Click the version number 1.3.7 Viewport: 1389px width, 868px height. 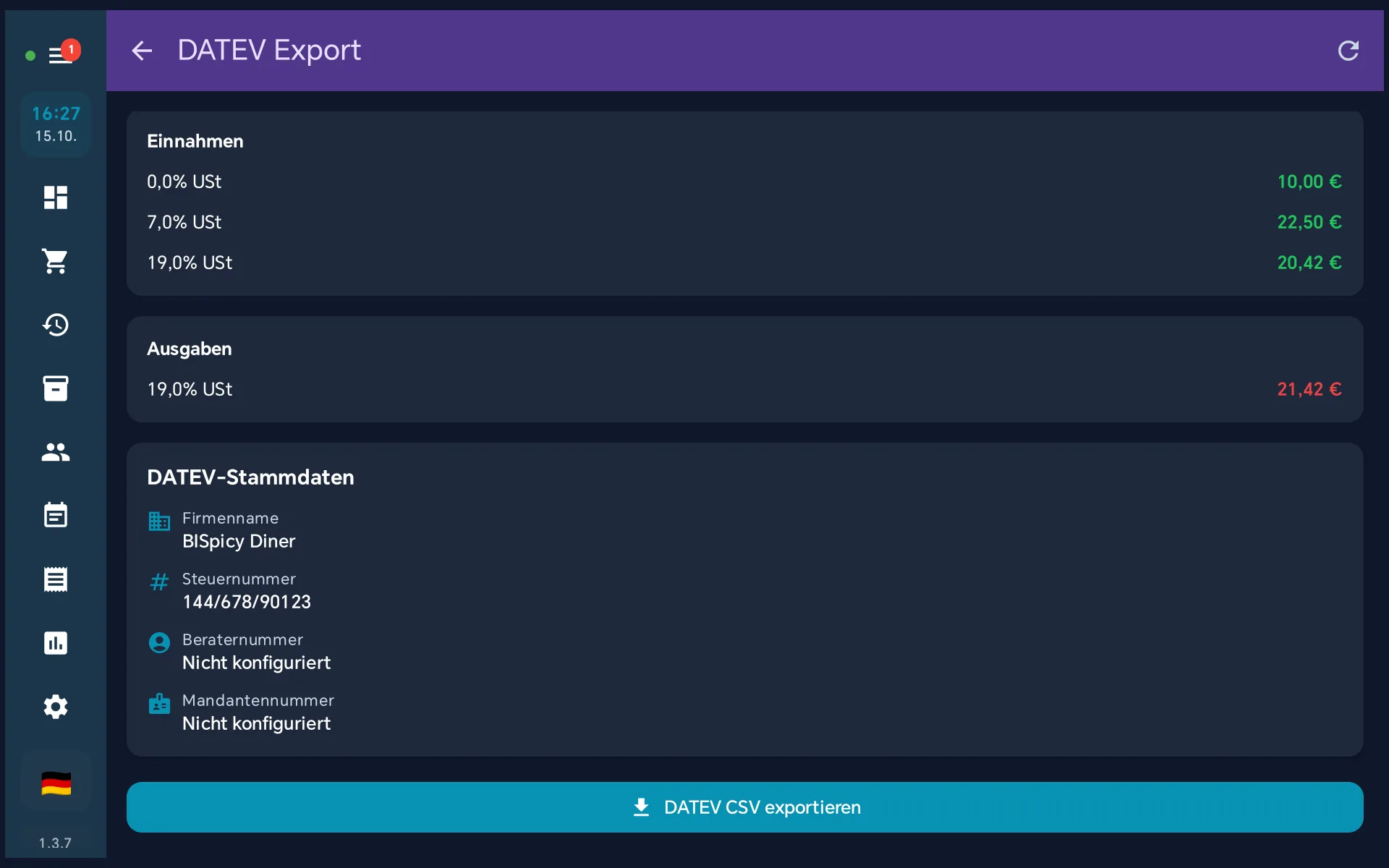[x=55, y=843]
